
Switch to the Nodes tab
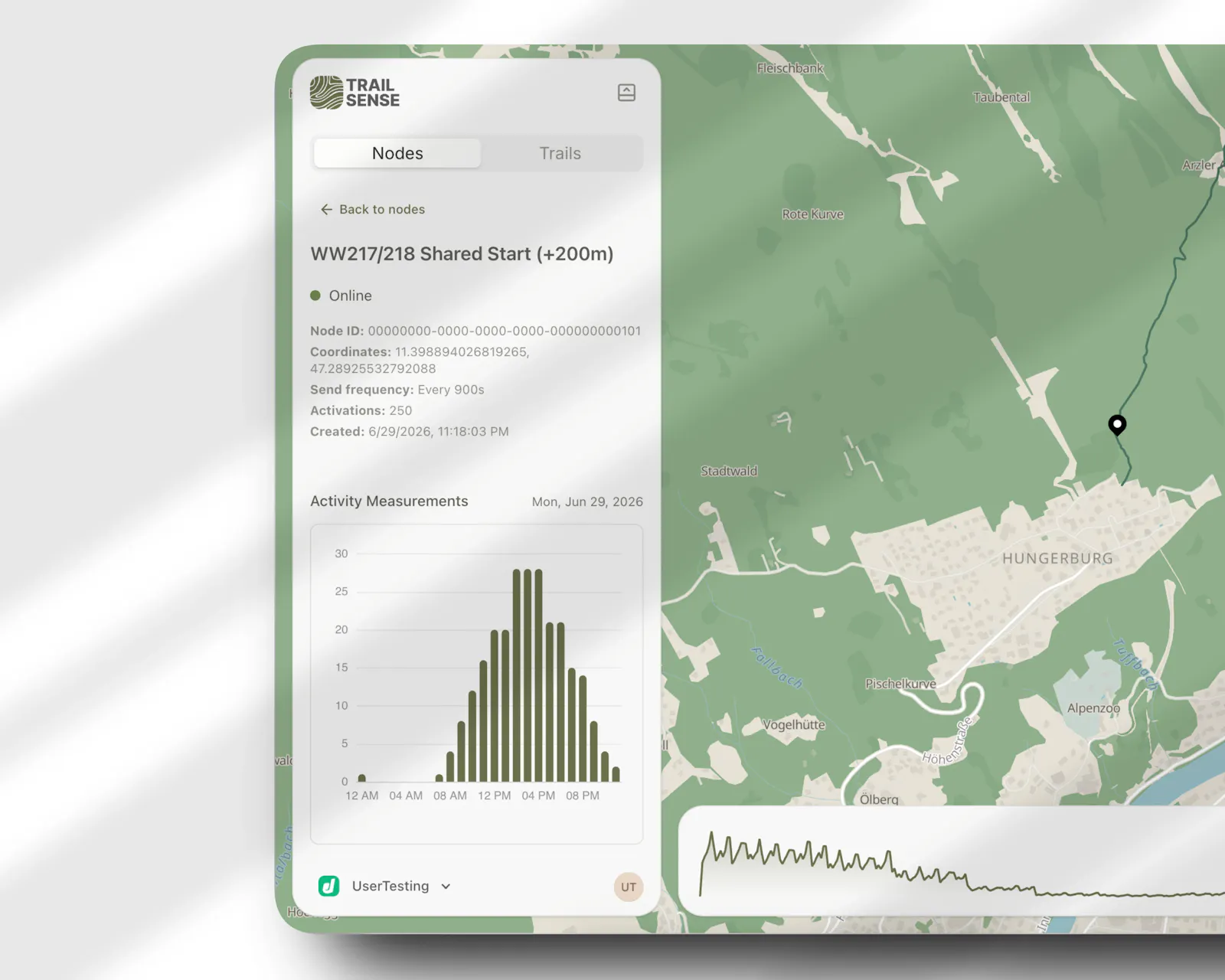[397, 153]
